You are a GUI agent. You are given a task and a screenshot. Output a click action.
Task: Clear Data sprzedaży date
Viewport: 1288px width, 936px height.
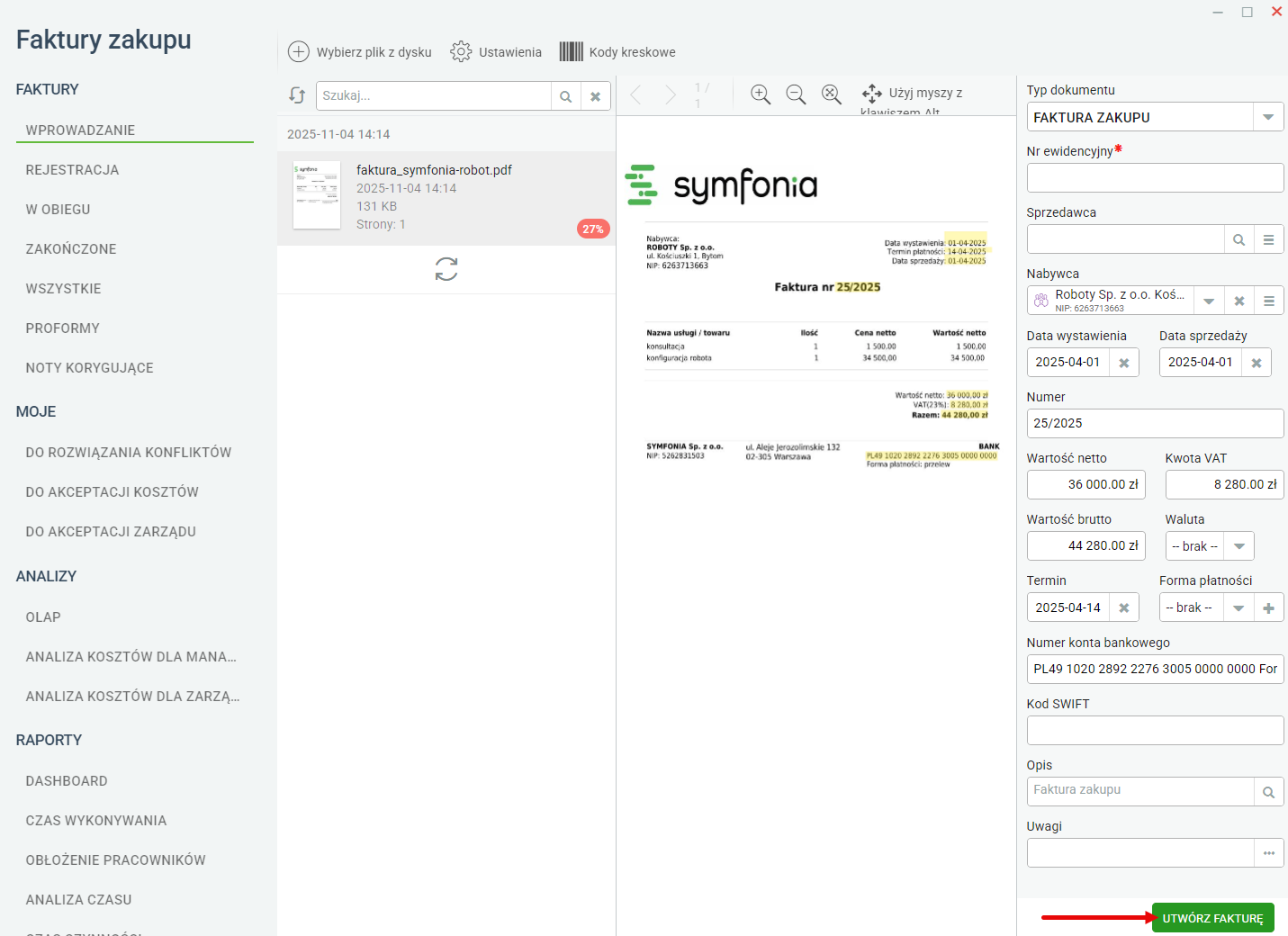(x=1256, y=363)
